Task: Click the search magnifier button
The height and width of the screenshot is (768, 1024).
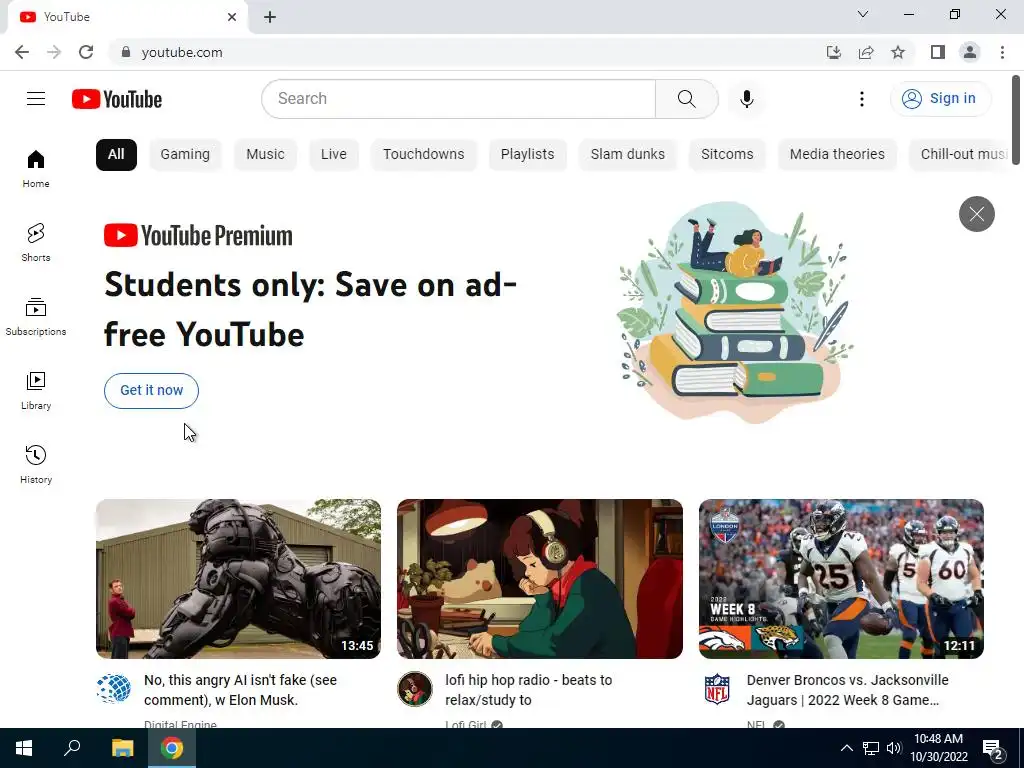Action: pos(686,99)
